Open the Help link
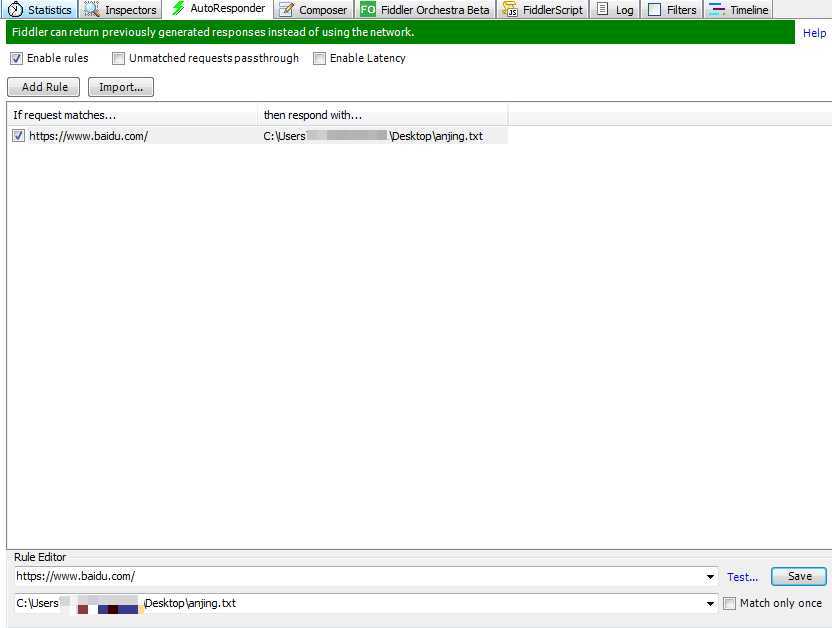The image size is (832, 628). [814, 33]
